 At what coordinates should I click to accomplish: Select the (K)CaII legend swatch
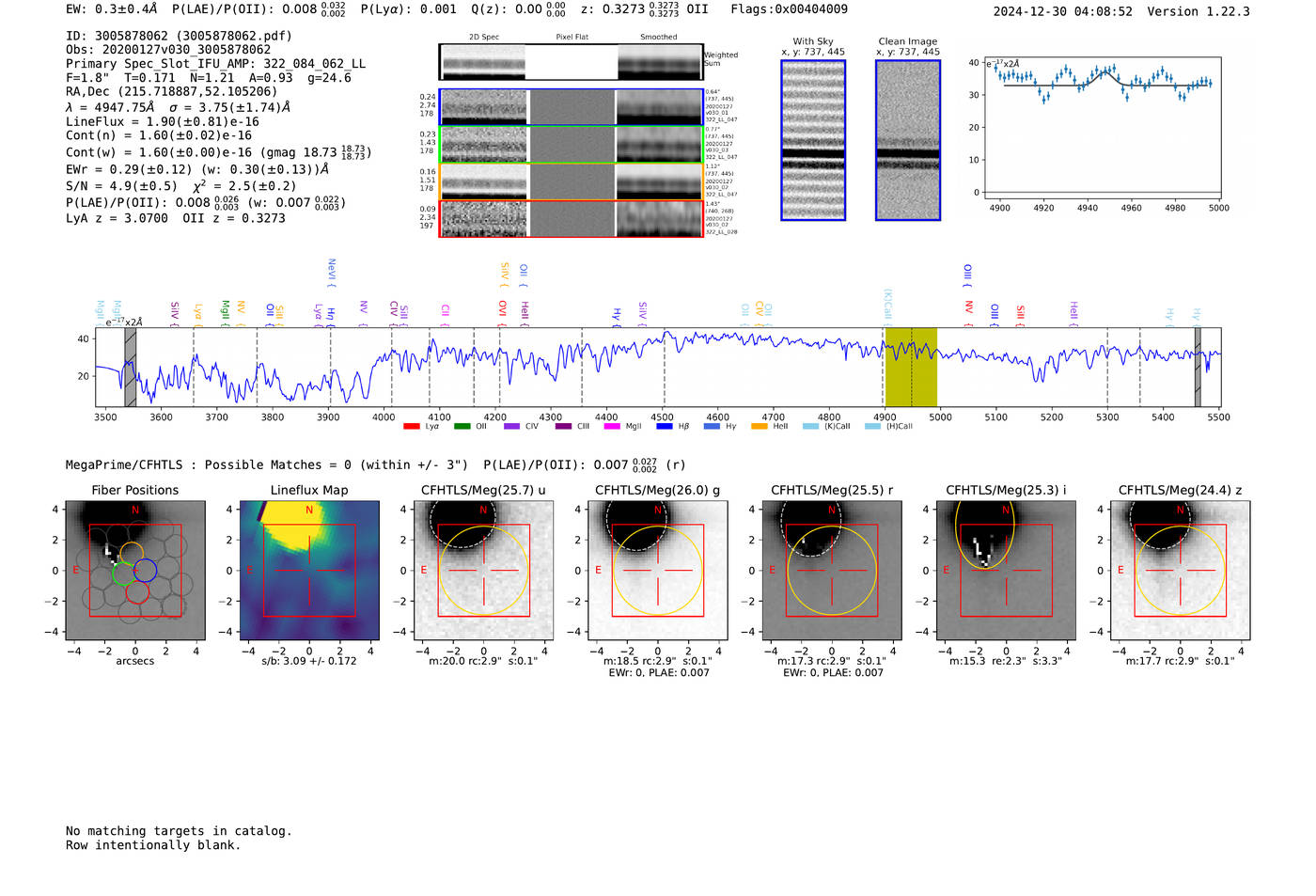coord(810,426)
